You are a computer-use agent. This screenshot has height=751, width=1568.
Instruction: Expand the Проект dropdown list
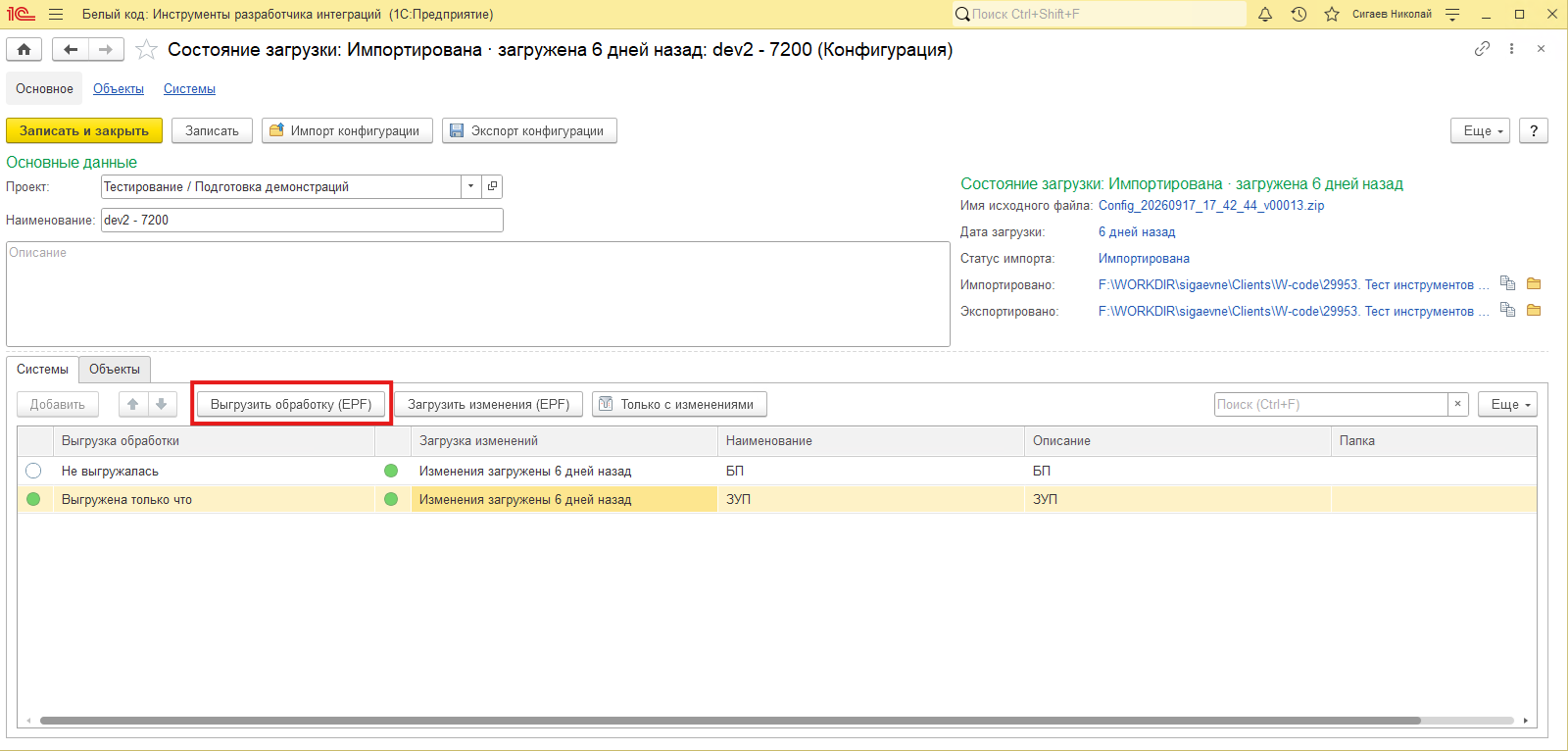471,186
